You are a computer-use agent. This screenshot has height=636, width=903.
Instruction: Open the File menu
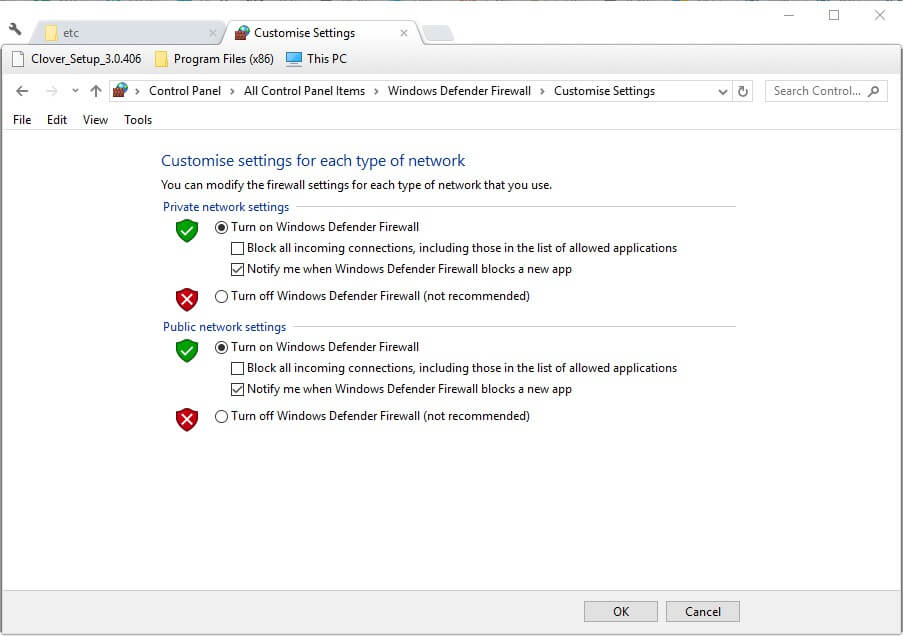pos(22,120)
